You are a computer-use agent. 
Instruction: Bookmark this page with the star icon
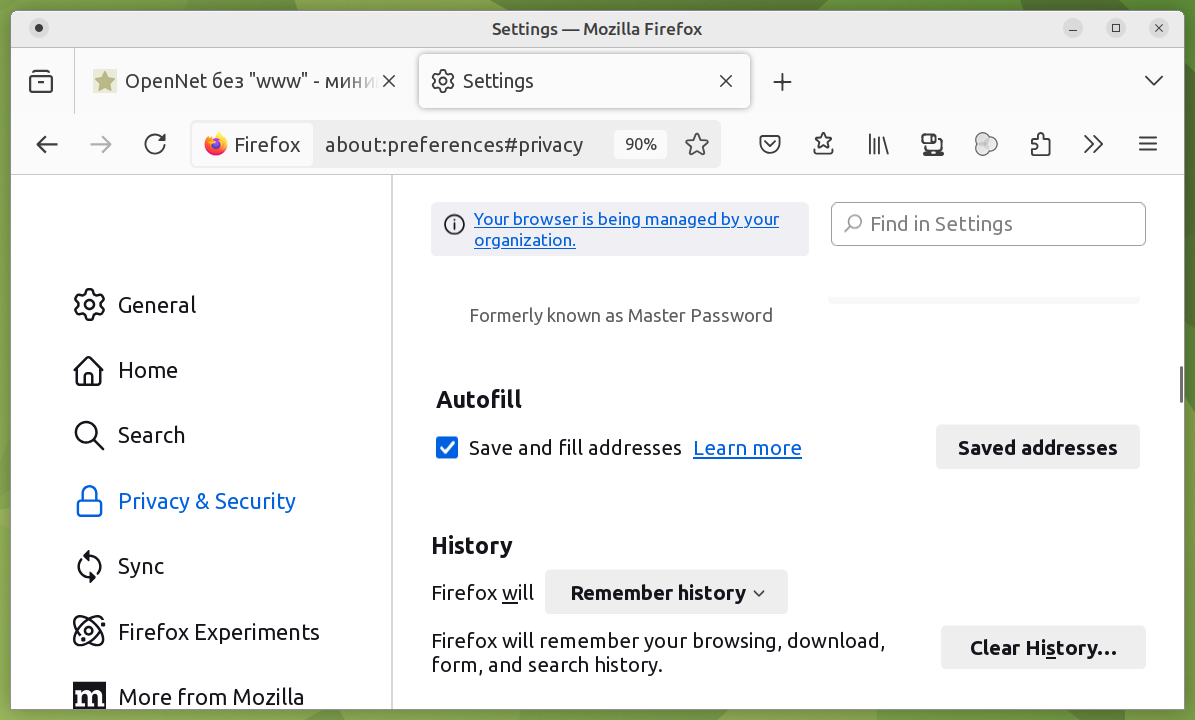pos(697,145)
